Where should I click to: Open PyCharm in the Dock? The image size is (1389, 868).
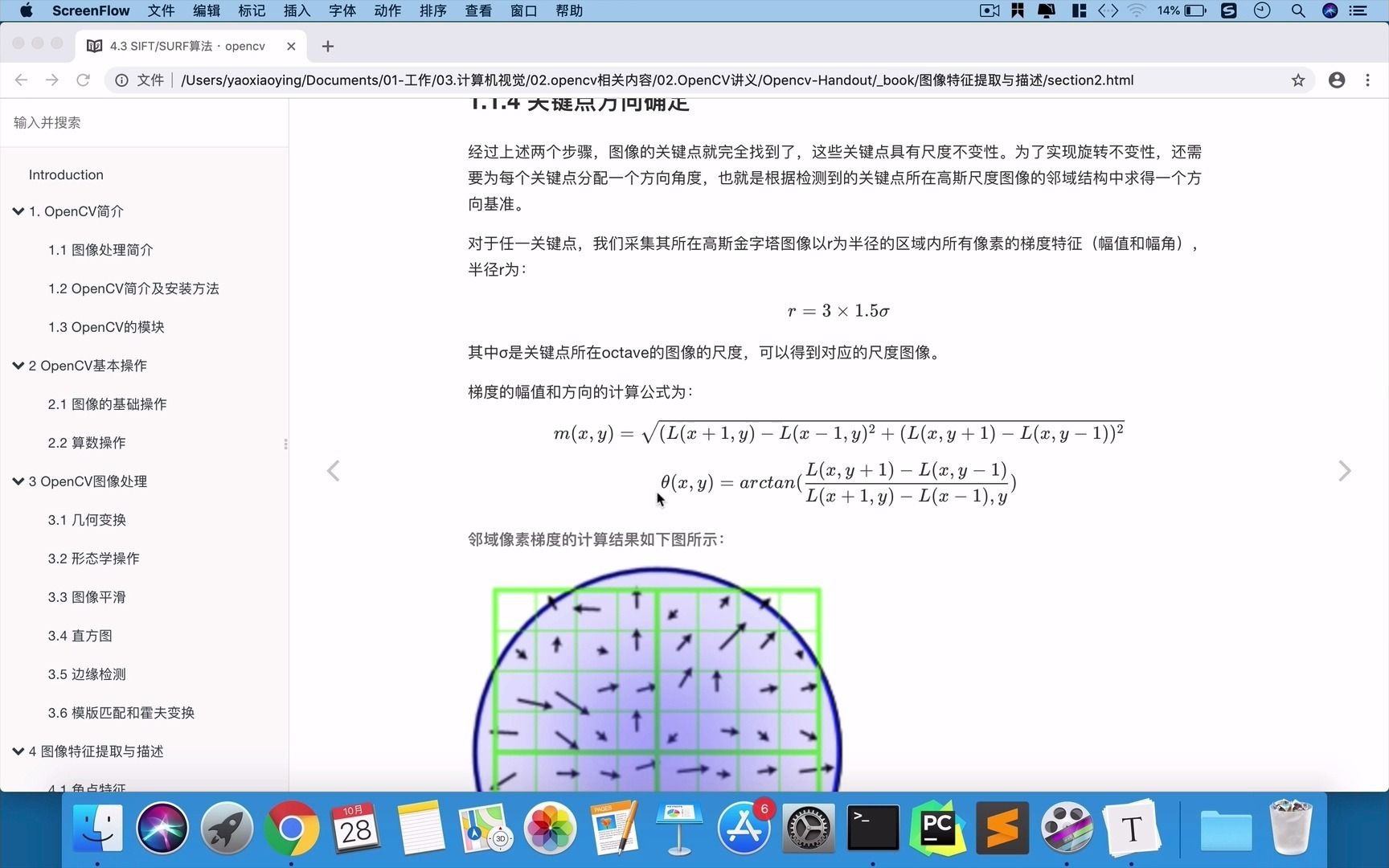tap(937, 828)
